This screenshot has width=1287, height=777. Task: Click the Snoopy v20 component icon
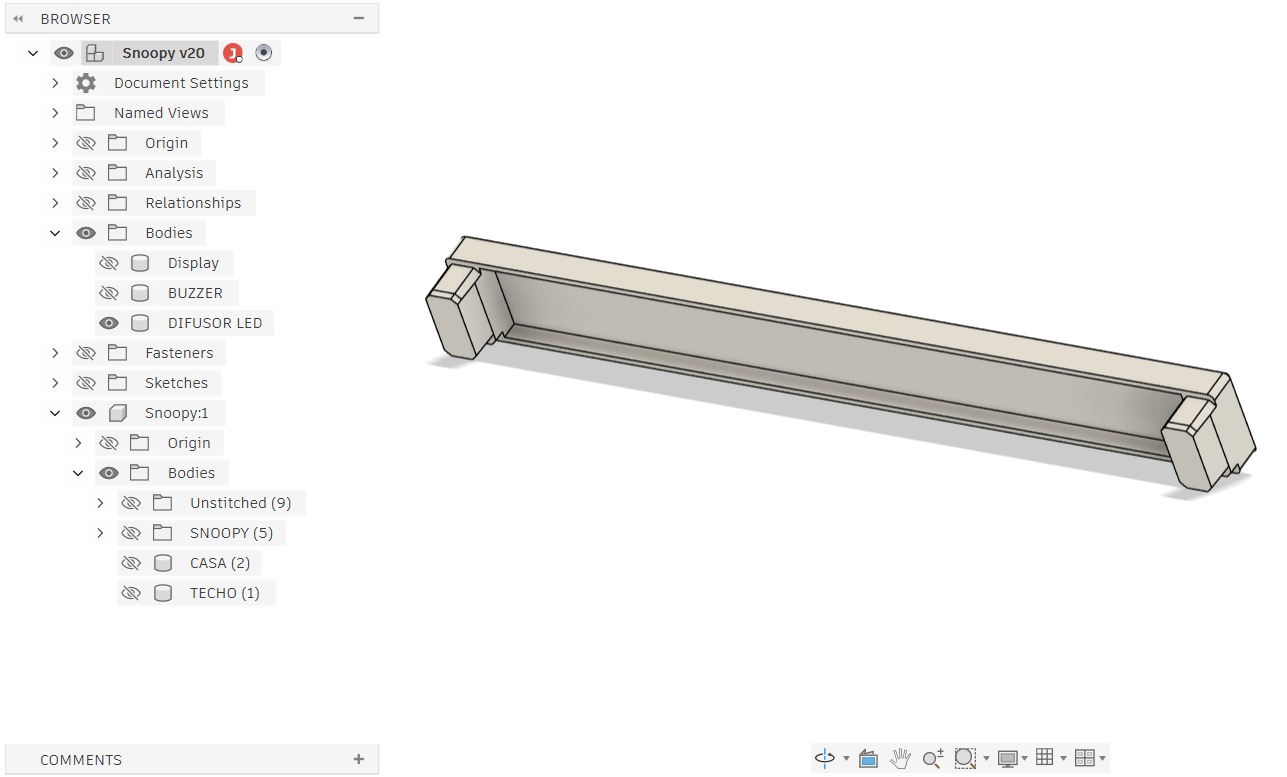tap(94, 53)
